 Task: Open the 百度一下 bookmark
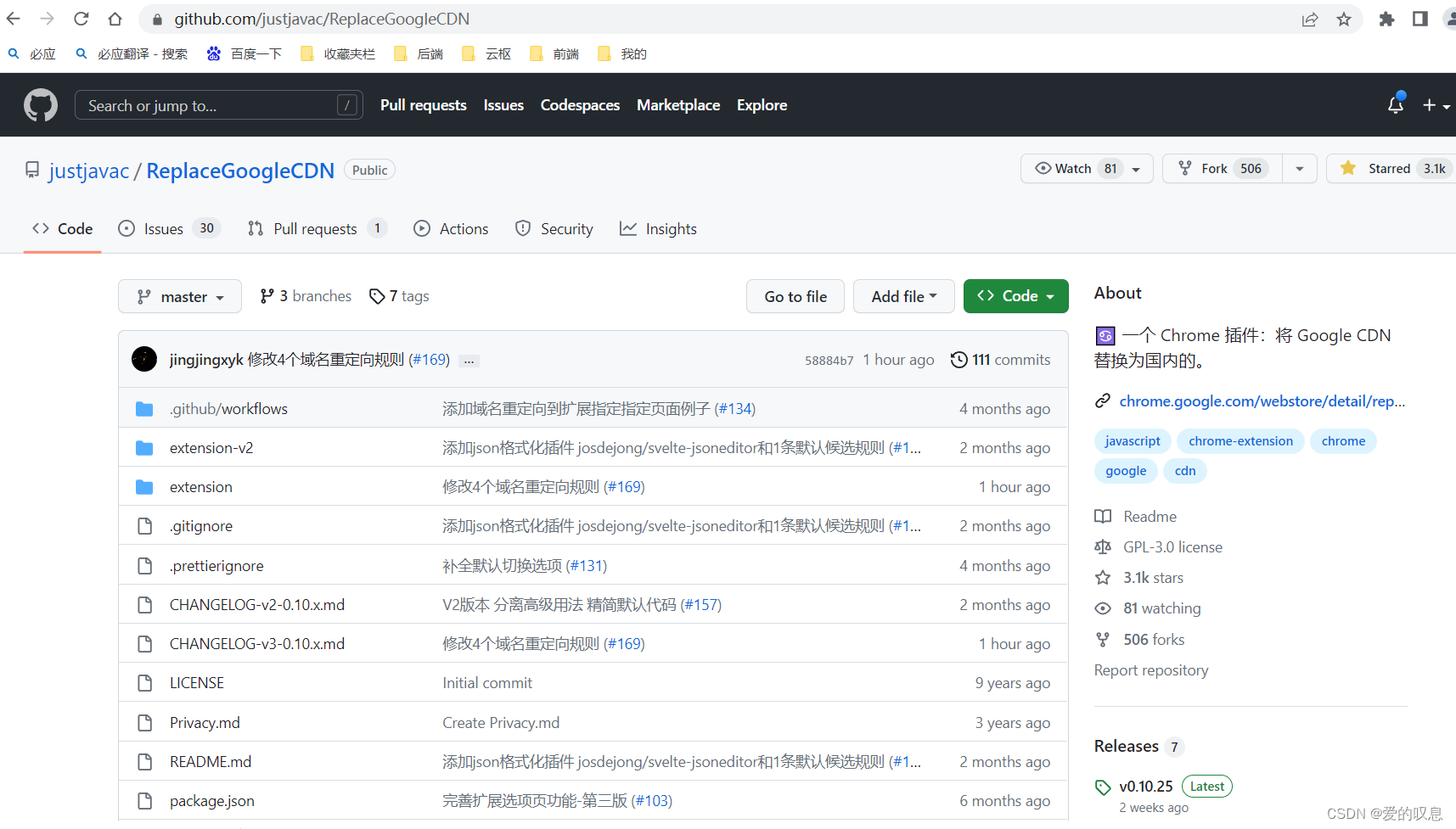tap(245, 53)
